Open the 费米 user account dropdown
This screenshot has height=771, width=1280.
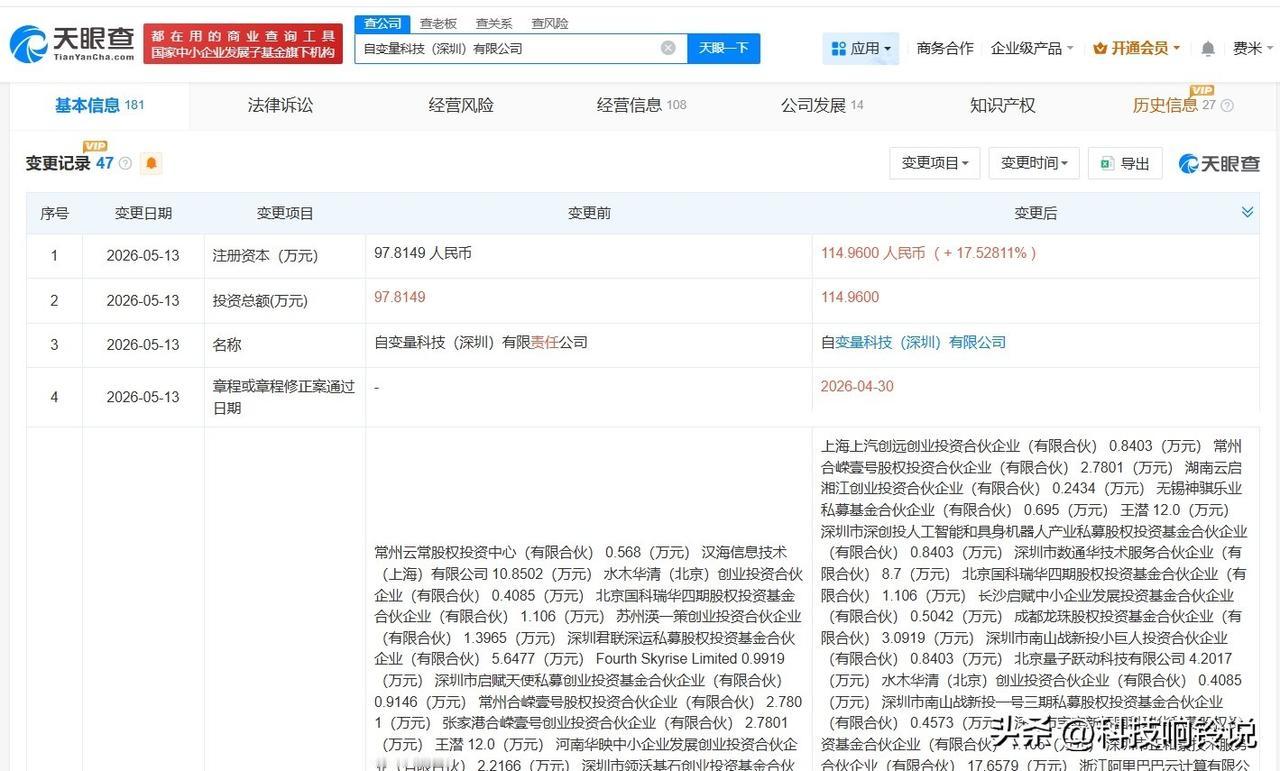(1254, 48)
